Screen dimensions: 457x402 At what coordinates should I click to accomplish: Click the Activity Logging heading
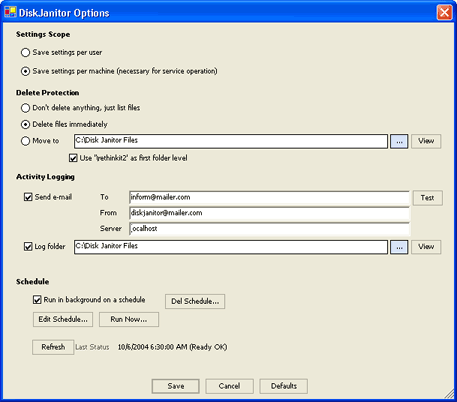tap(45, 177)
